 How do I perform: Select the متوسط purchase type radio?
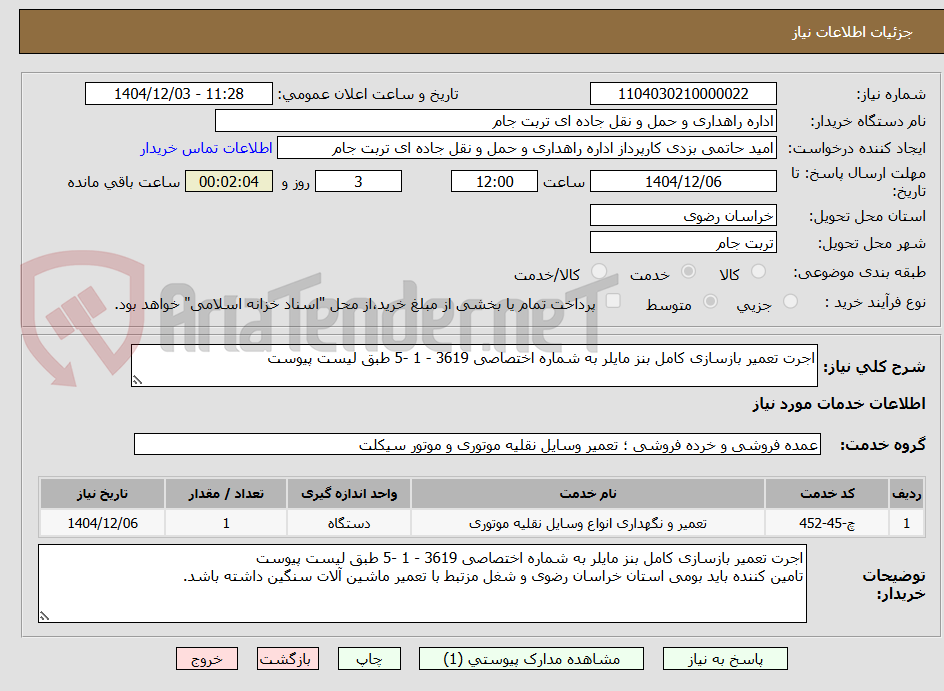point(710,302)
